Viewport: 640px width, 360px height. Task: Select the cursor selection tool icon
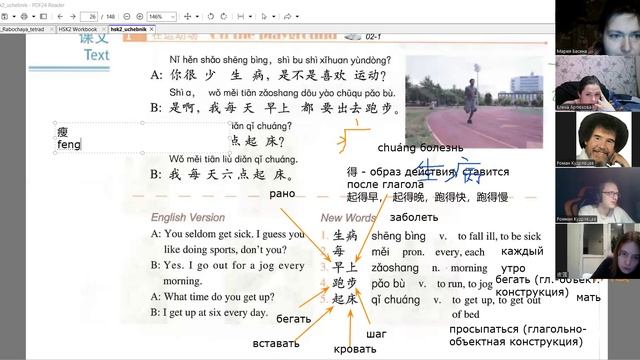click(264, 16)
